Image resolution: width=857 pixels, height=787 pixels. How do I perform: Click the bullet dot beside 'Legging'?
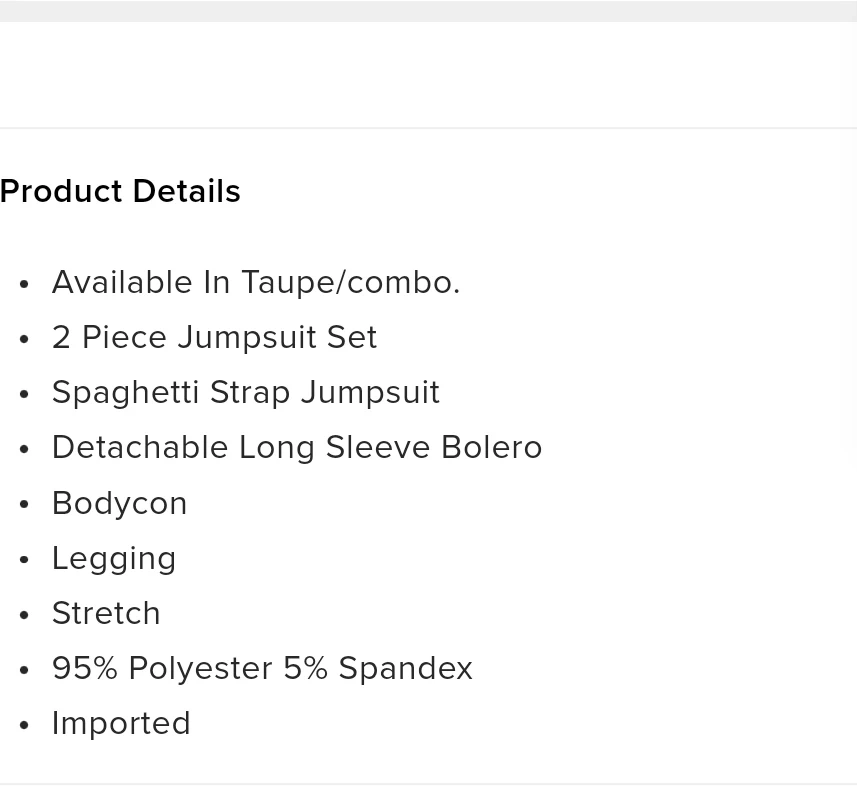(x=24, y=560)
